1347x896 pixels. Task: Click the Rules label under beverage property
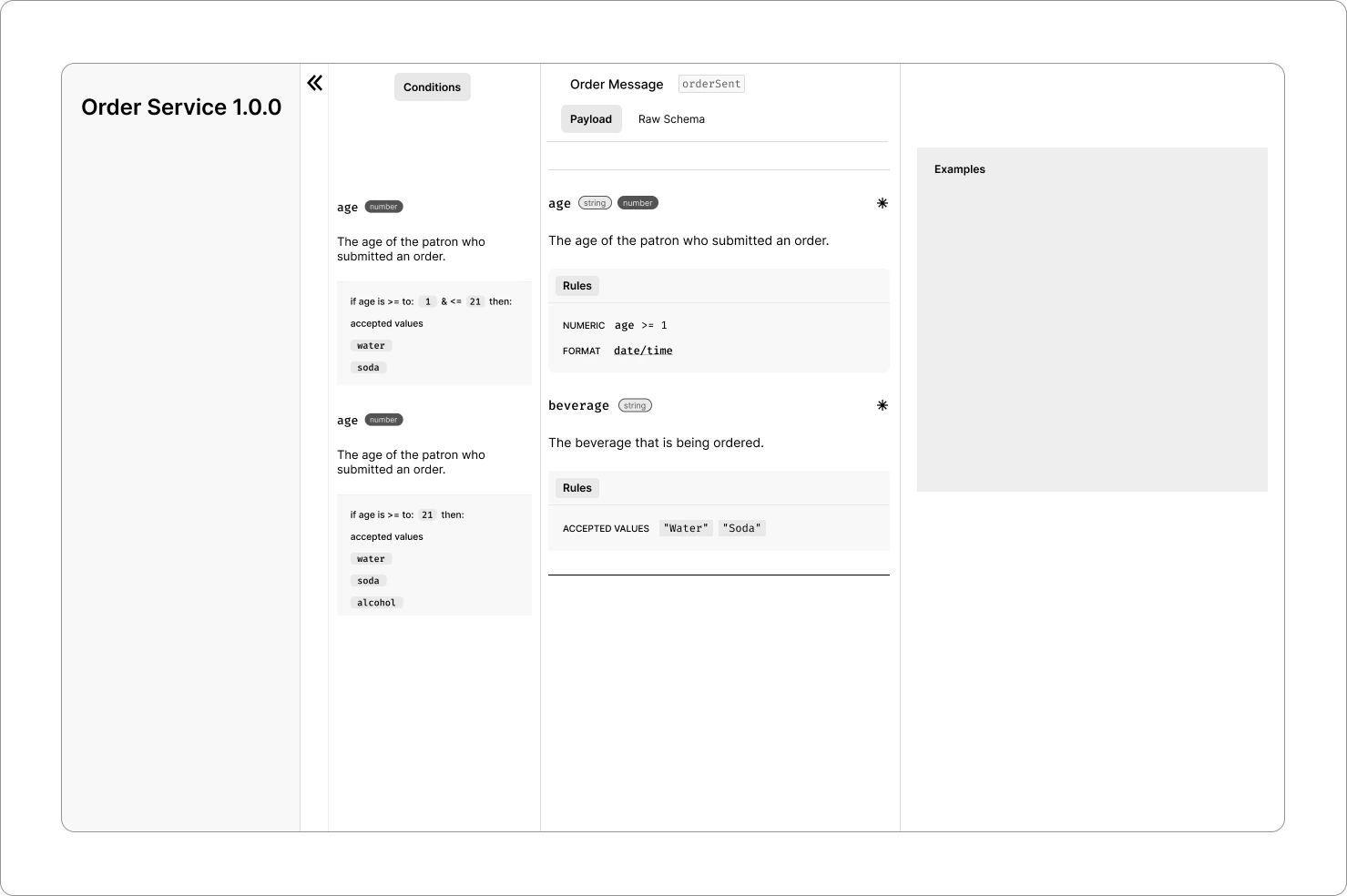coord(577,488)
